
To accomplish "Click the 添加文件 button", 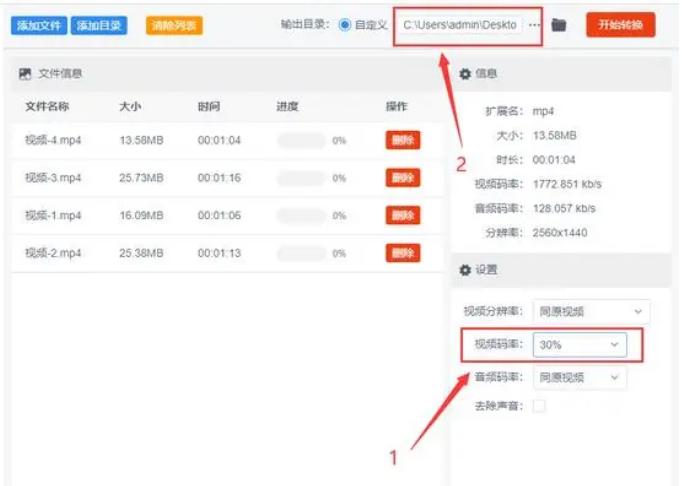I will pyautogui.click(x=39, y=26).
